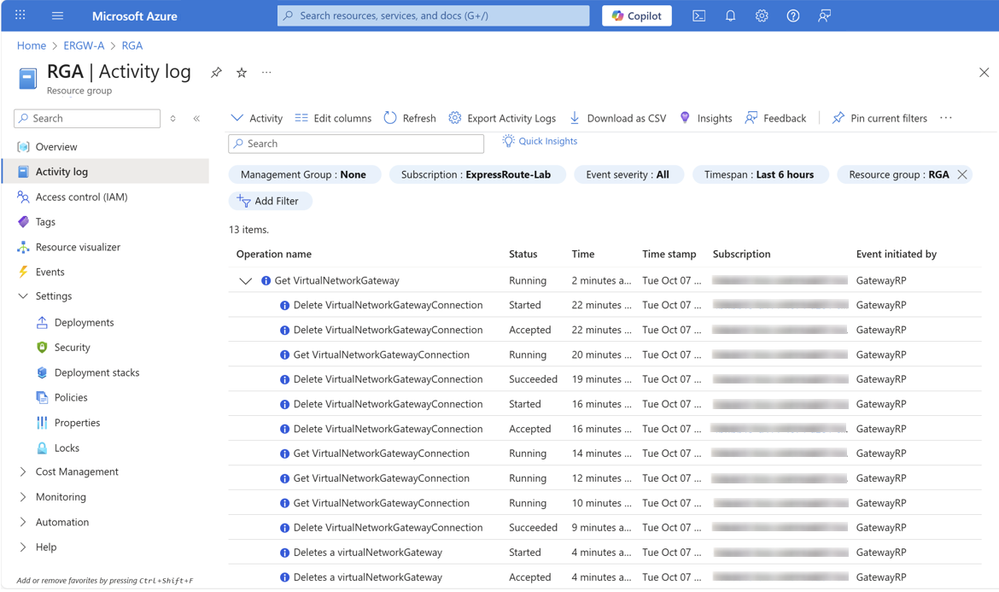The width and height of the screenshot is (999, 592).
Task: Open Insights from the toolbar
Action: 706,118
